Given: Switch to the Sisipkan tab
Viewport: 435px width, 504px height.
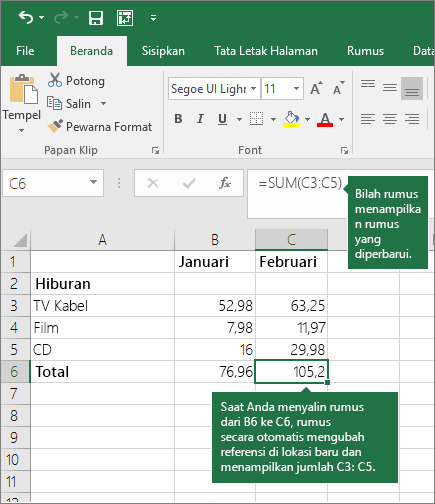Looking at the screenshot, I should click(x=163, y=51).
